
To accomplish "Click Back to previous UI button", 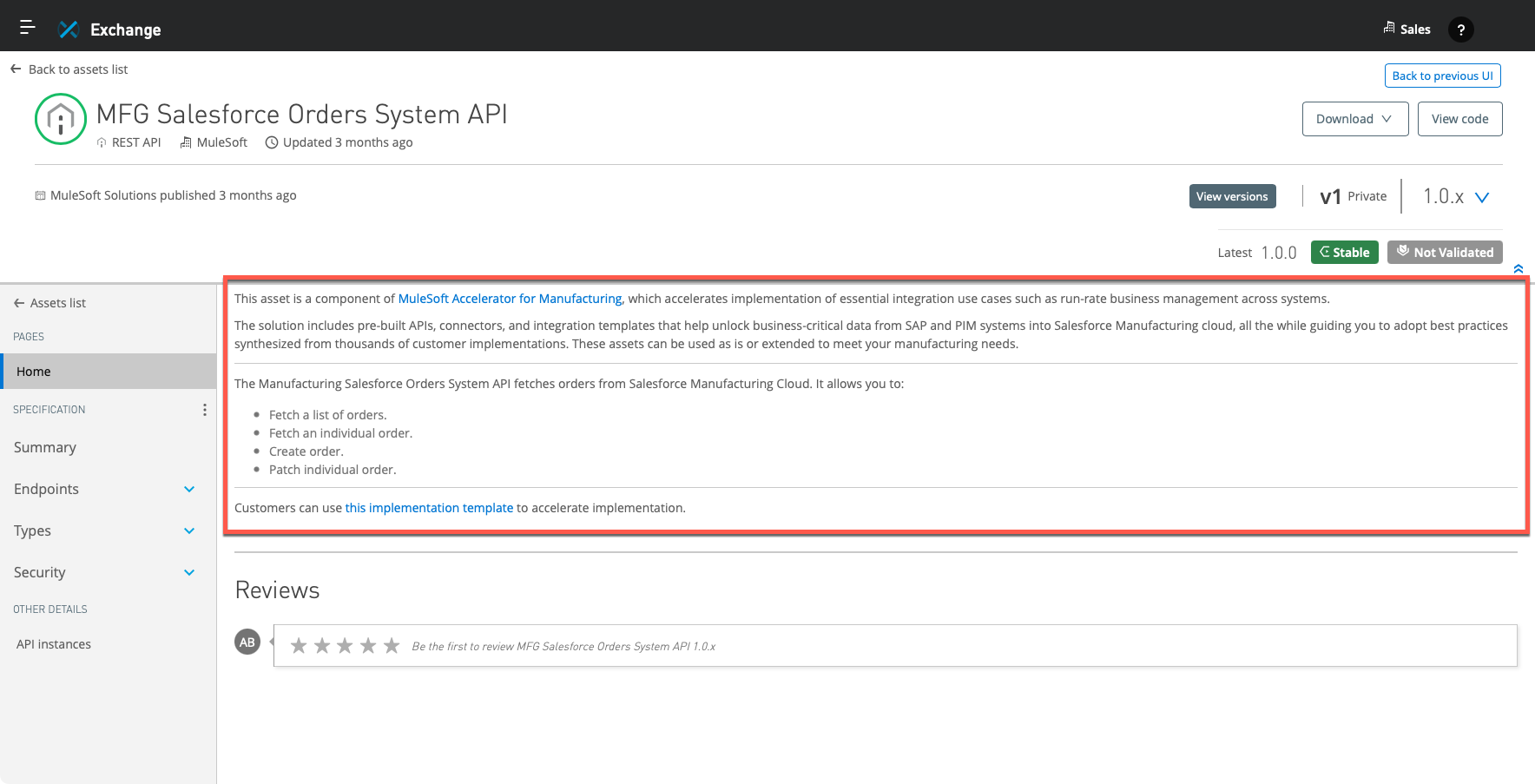I will [1443, 76].
